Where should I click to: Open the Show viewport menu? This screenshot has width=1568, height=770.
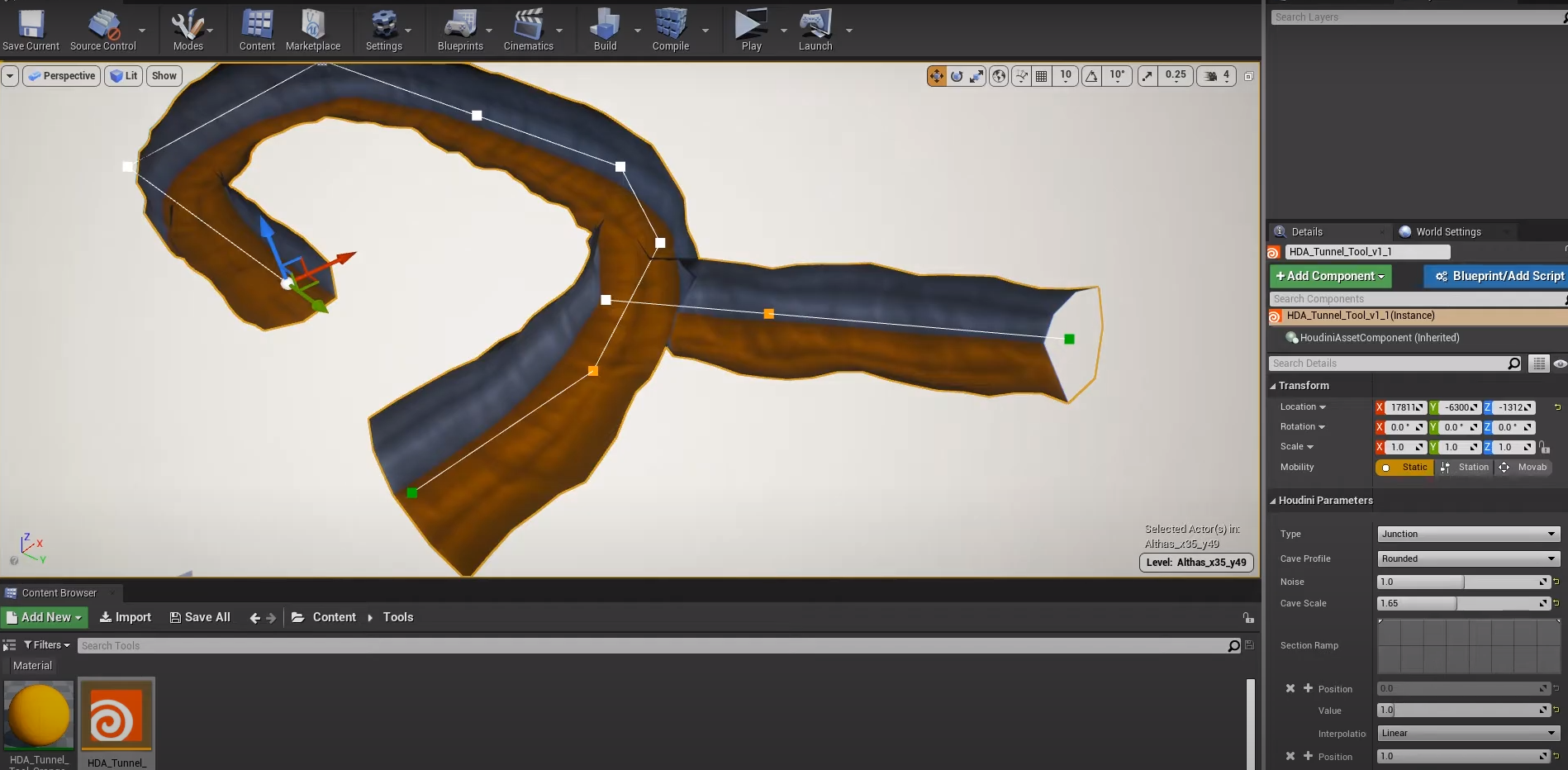coord(164,76)
